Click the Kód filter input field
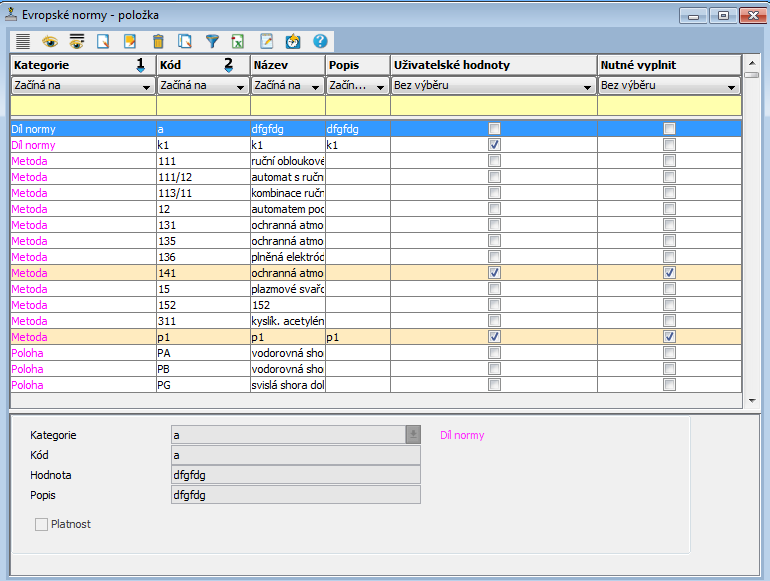Screen dimensions: 770x581 [203, 105]
